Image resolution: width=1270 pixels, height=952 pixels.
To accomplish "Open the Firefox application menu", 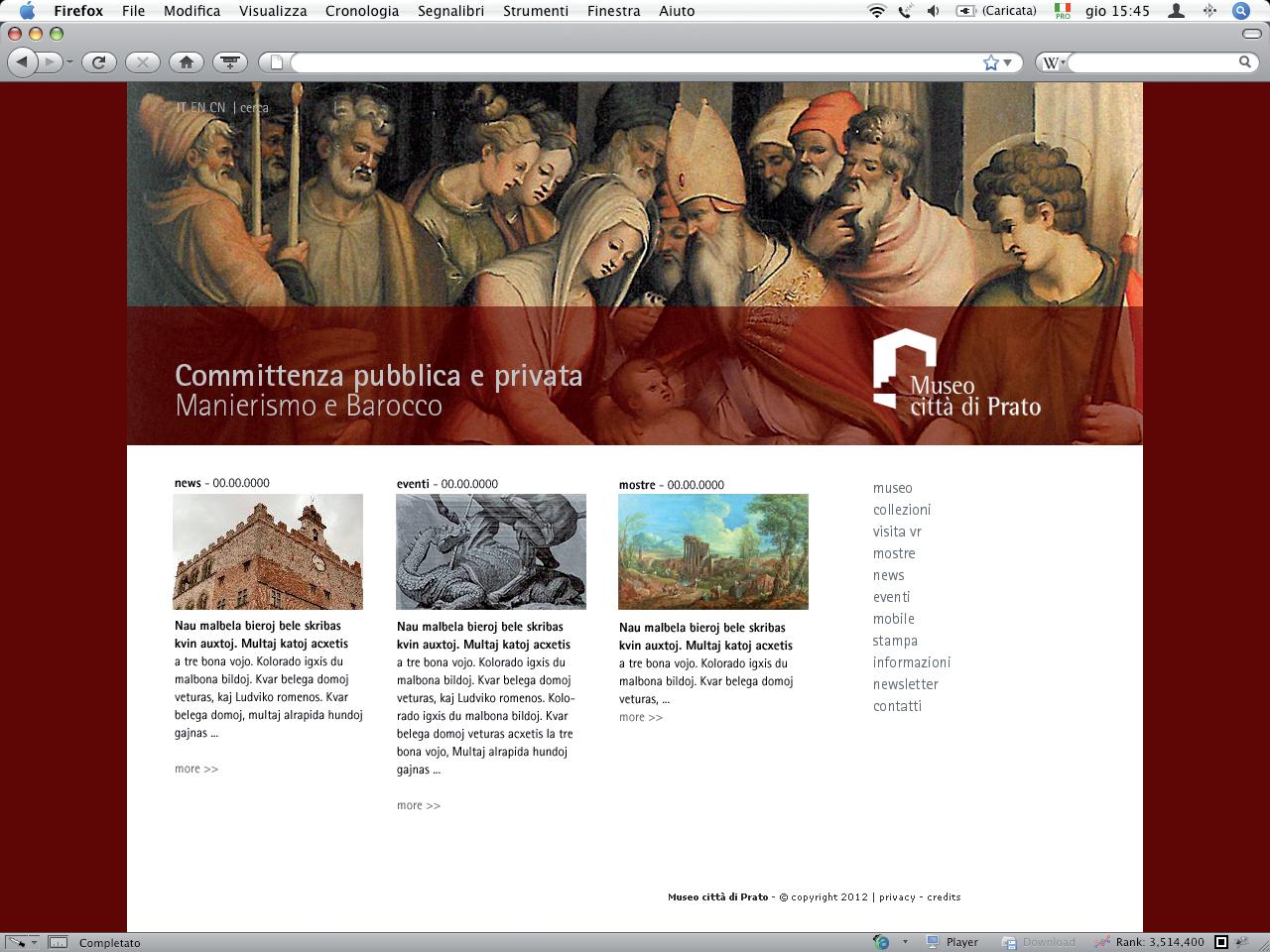I will tap(78, 11).
